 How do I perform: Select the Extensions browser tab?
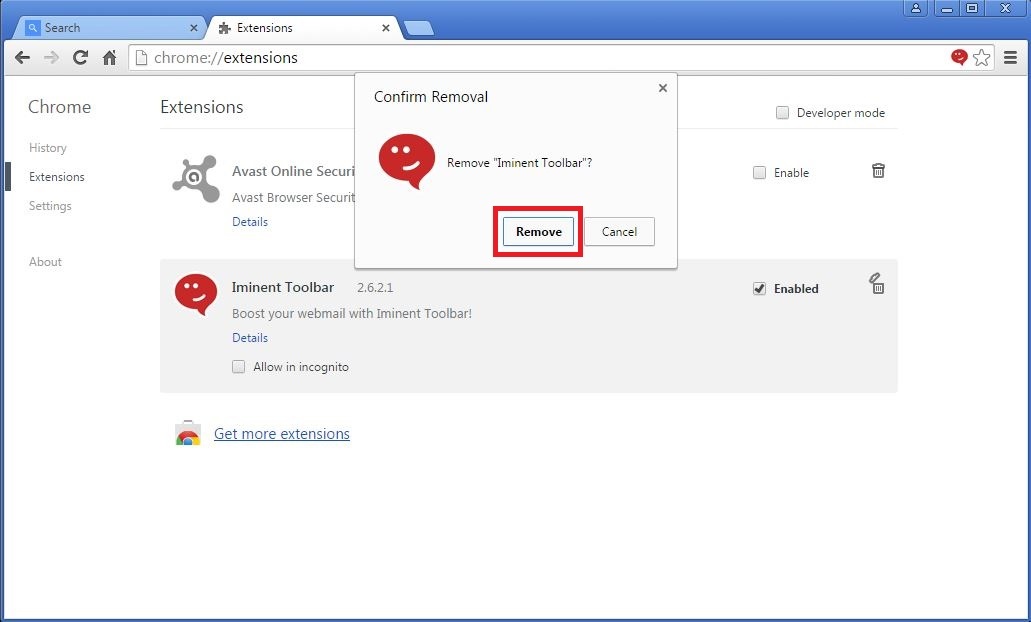click(x=304, y=28)
